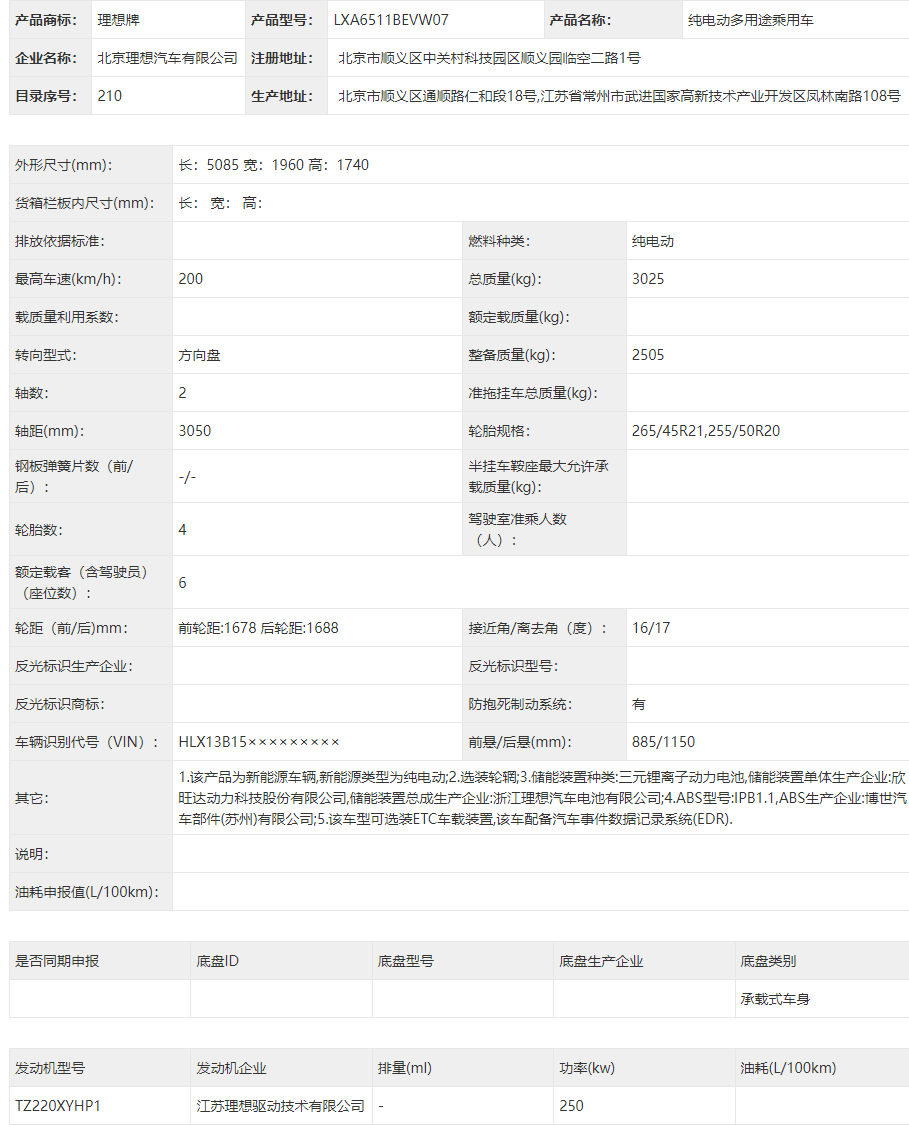Click the 发动机企业 column header
The image size is (909, 1125).
232,1068
